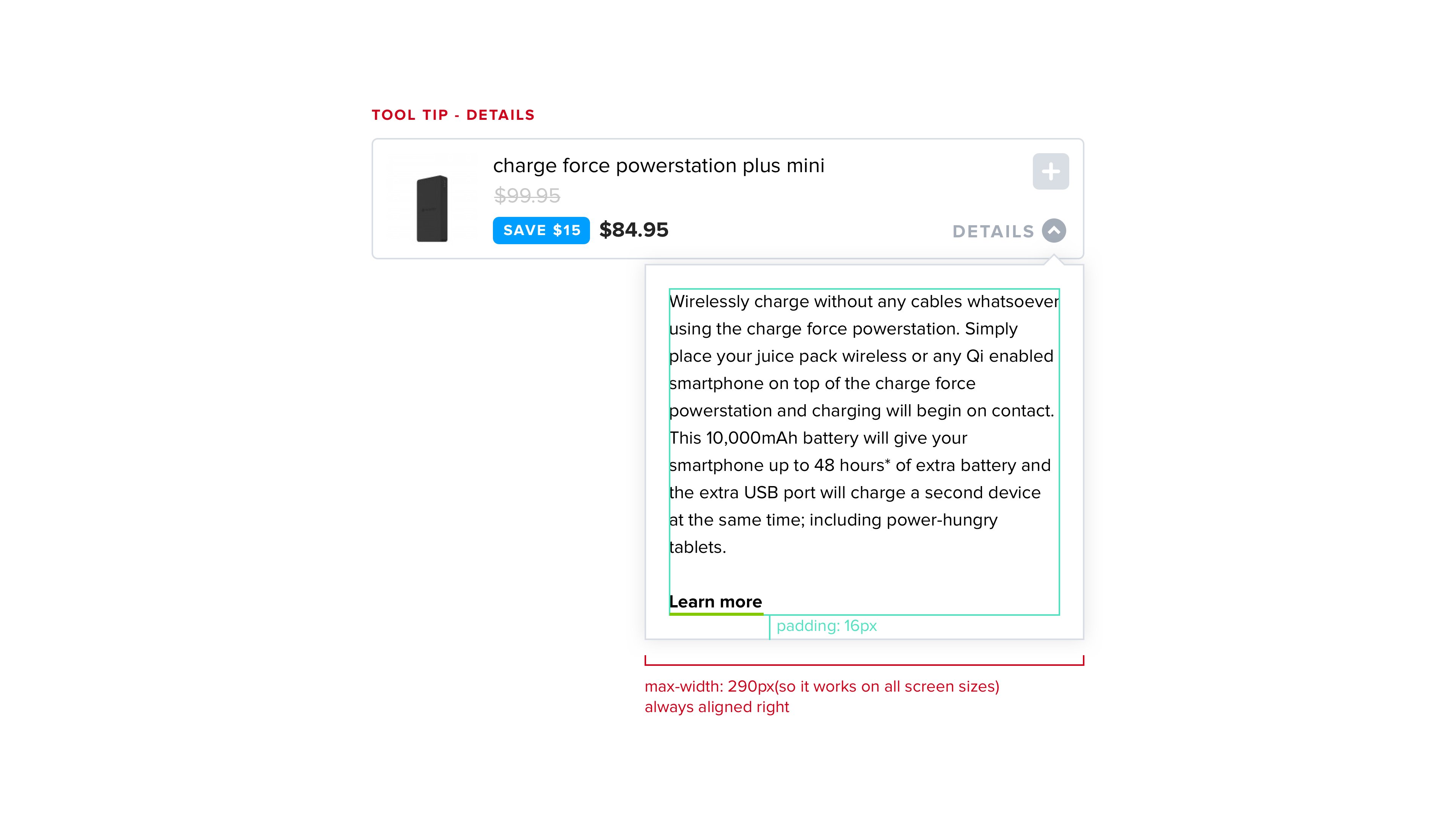Viewport: 1456px width, 819px height.
Task: Click the word Wirelessly in the tooltip
Action: click(709, 302)
